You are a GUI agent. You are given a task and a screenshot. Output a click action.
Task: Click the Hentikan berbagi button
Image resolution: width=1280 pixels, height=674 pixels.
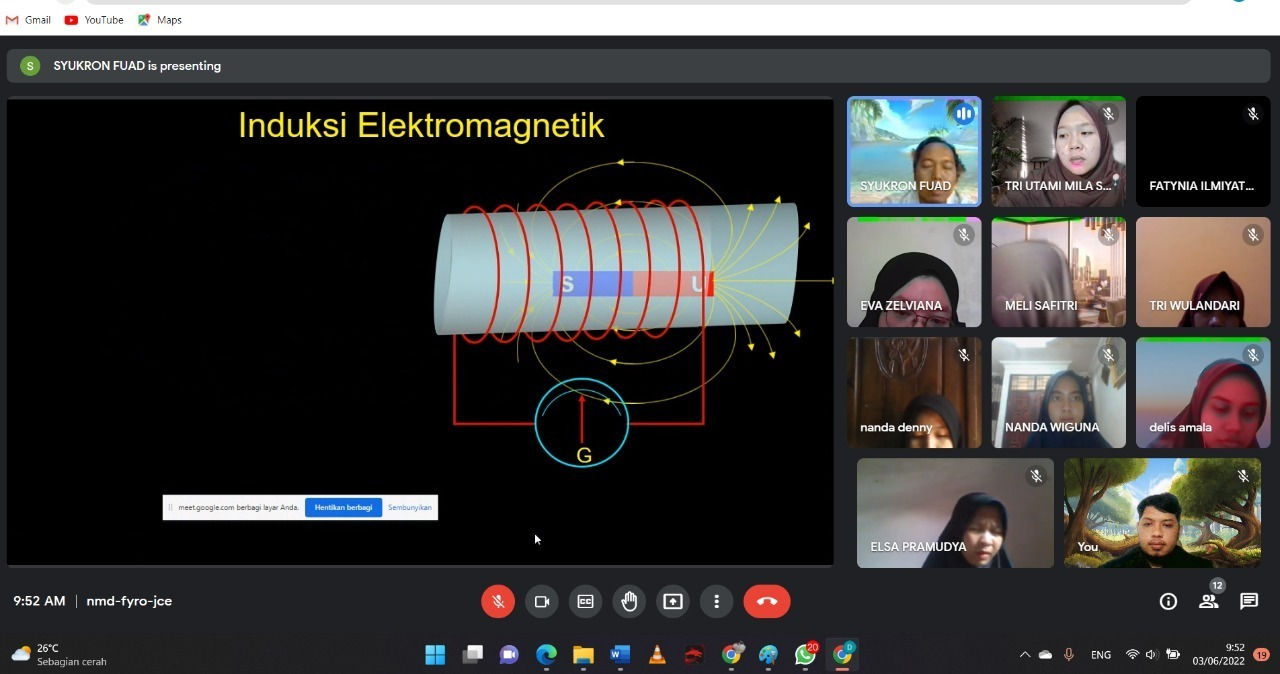click(x=343, y=507)
